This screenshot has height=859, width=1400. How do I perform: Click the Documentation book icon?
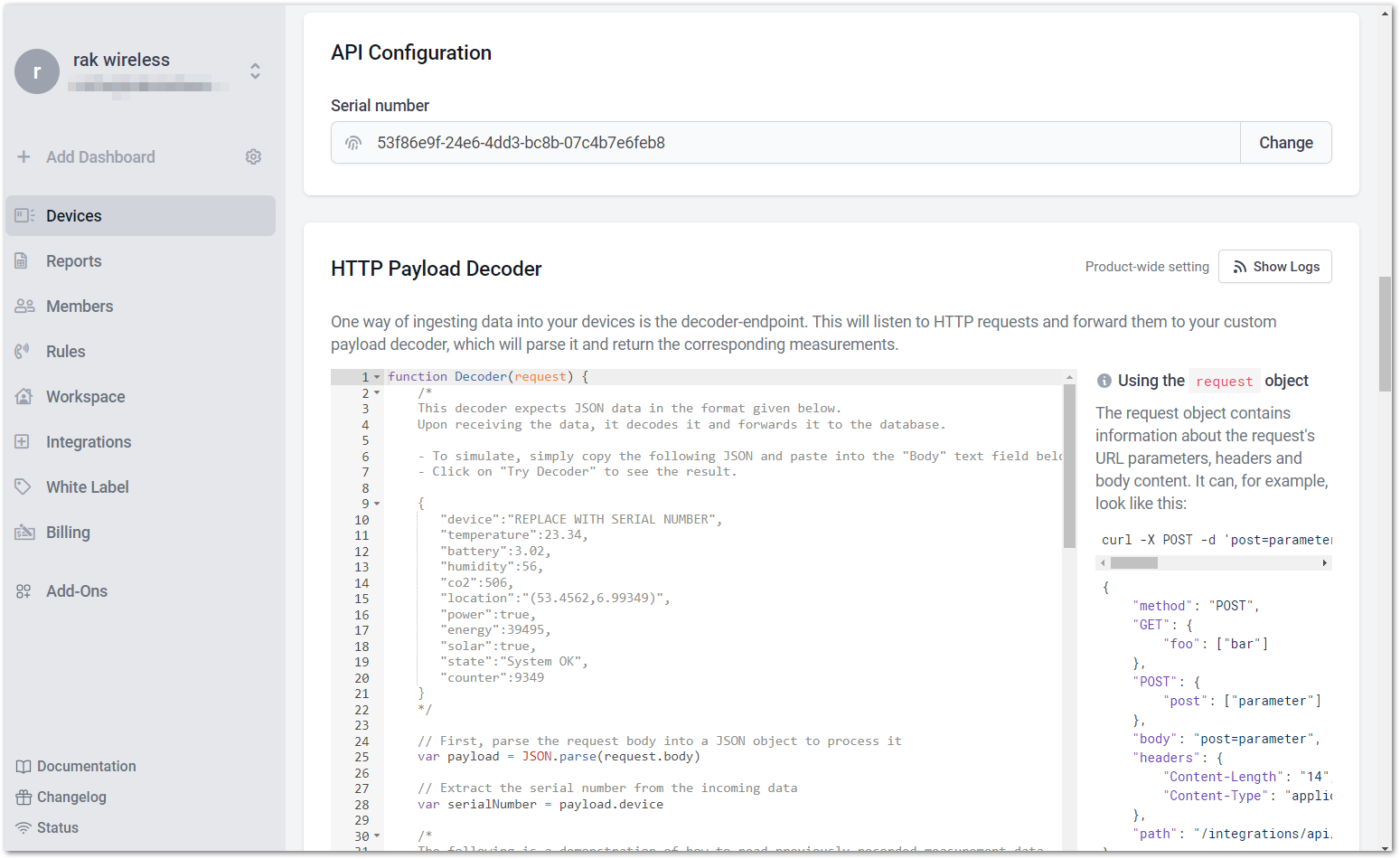[x=23, y=766]
